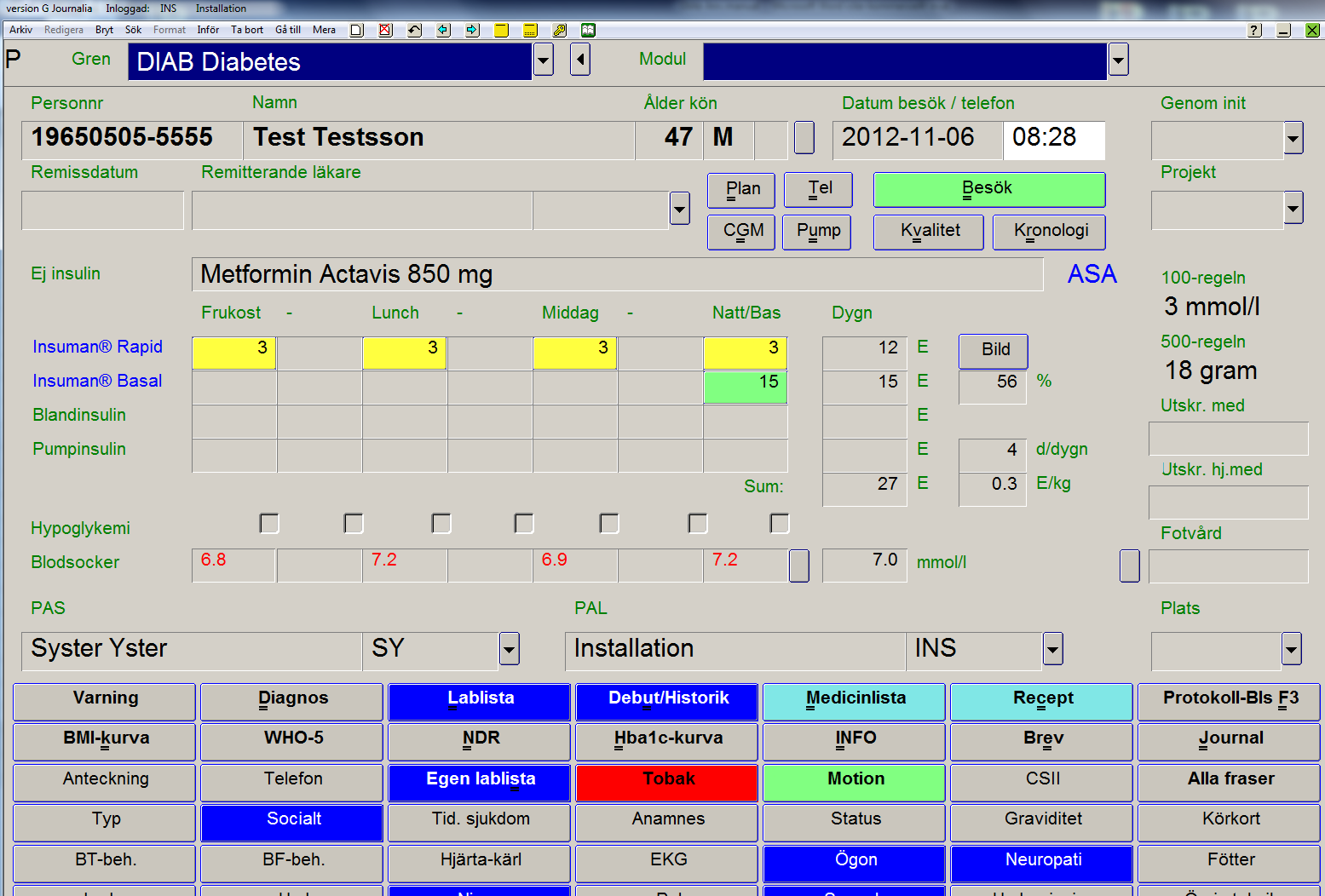The height and width of the screenshot is (896, 1325).
Task: Open the Gren dropdown showing DIAB Diabetes
Action: click(544, 60)
